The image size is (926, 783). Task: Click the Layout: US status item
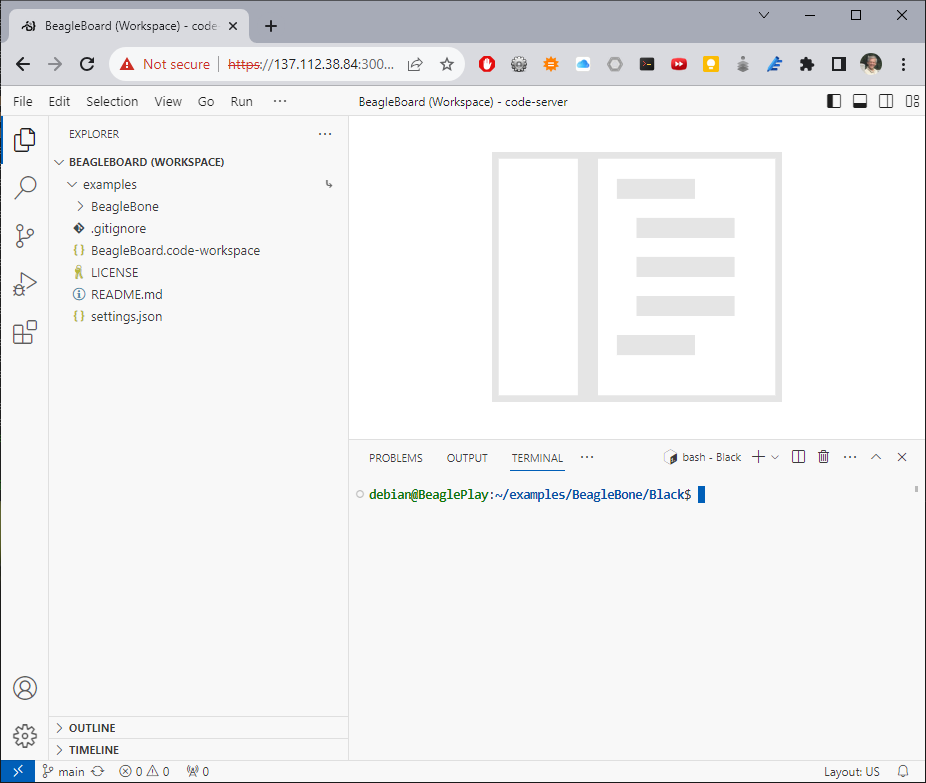pyautogui.click(x=851, y=772)
